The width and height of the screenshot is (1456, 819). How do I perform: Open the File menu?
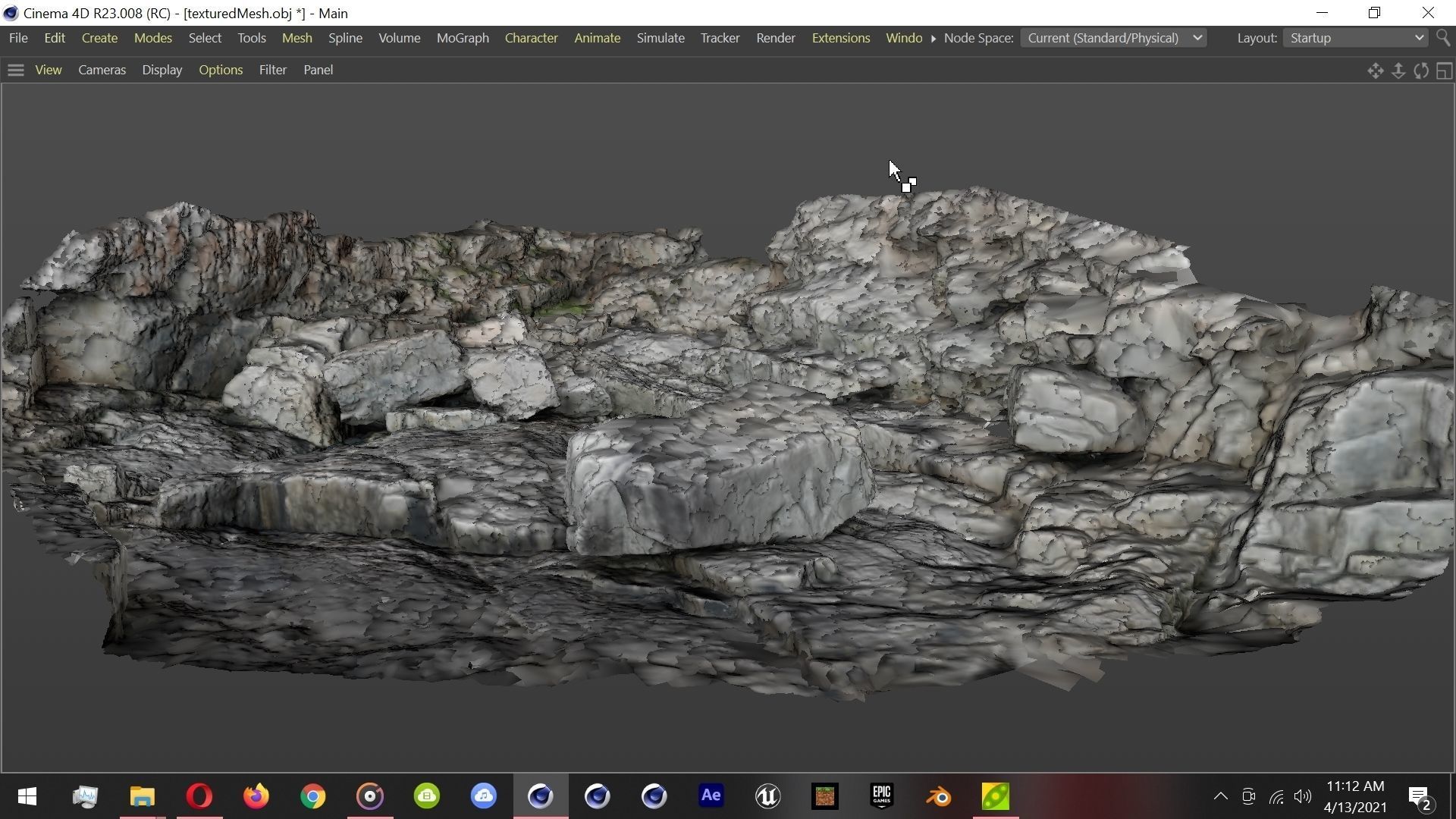18,38
